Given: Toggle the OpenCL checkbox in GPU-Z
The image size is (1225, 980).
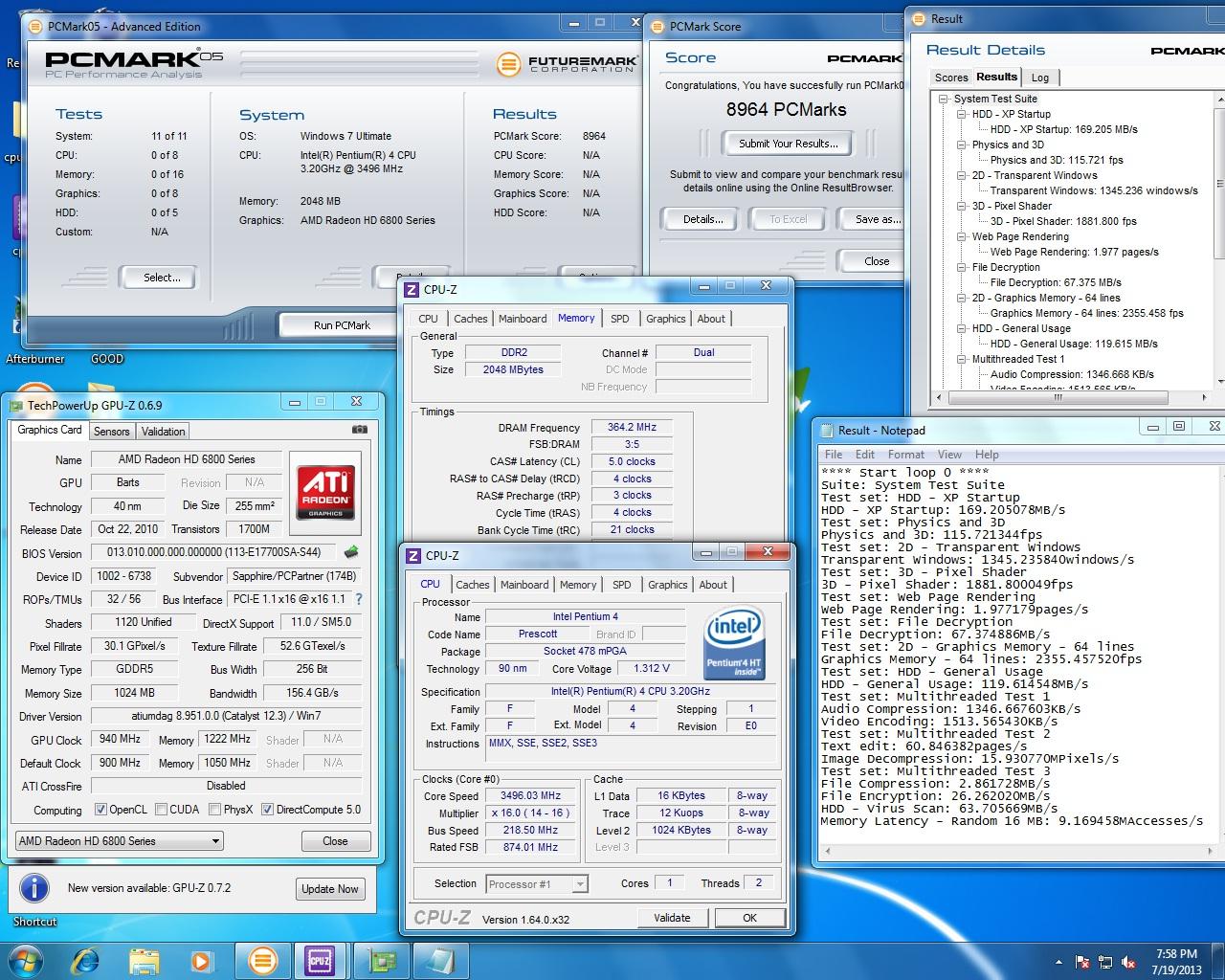Looking at the screenshot, I should point(100,810).
